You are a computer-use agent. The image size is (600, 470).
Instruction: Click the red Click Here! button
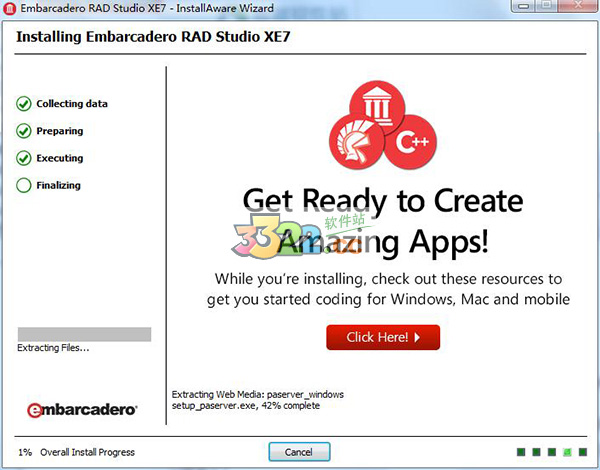click(383, 337)
